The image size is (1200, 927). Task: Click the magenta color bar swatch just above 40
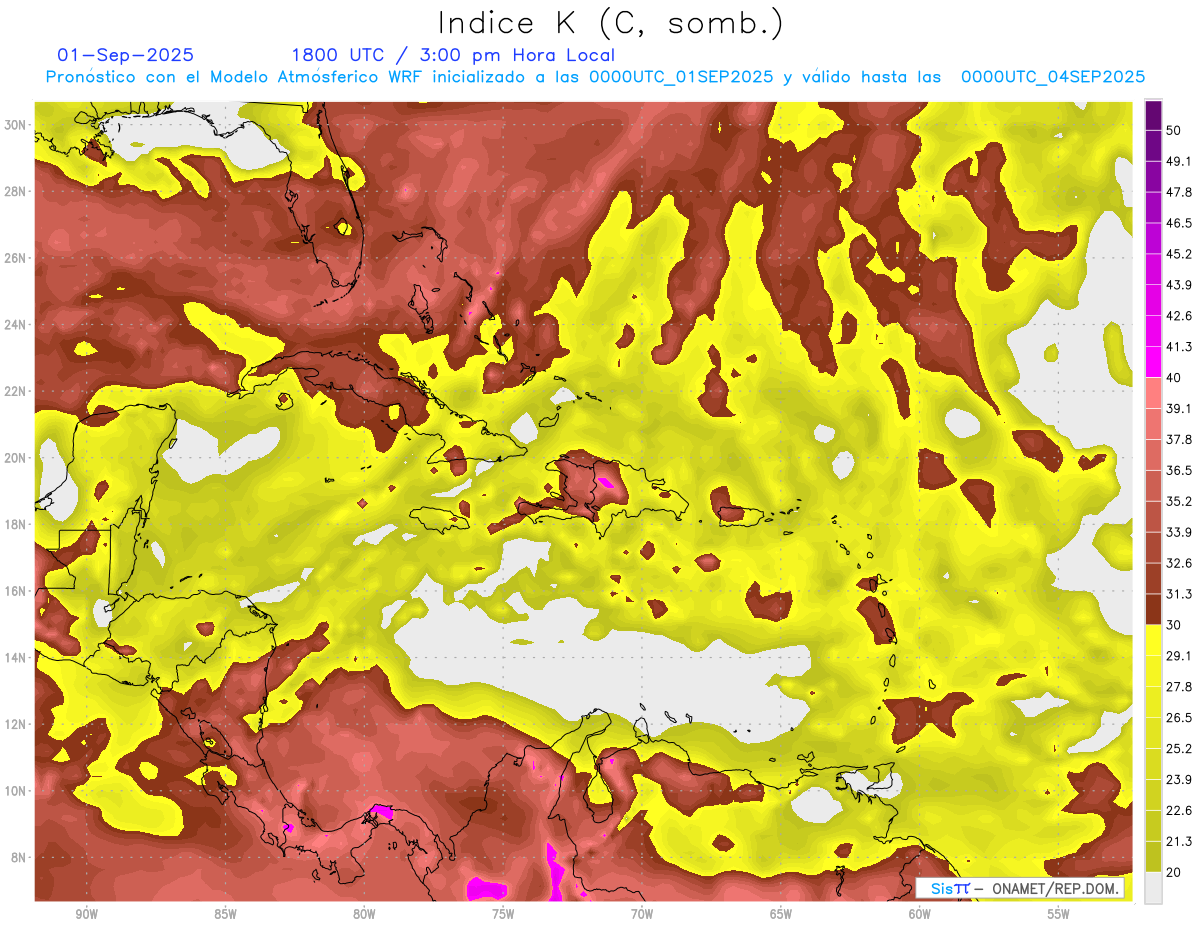coord(1153,362)
